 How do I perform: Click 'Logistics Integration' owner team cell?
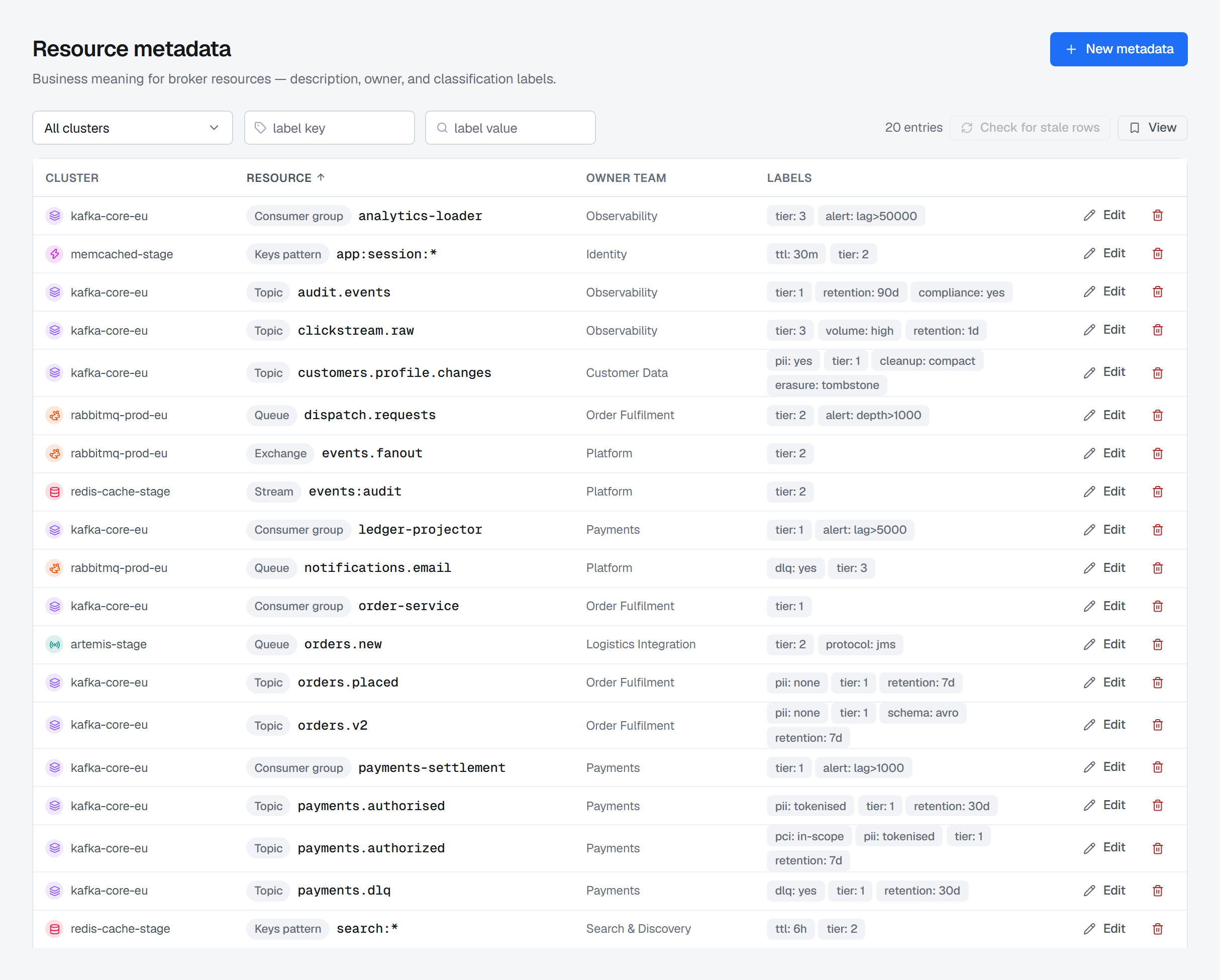pos(641,644)
